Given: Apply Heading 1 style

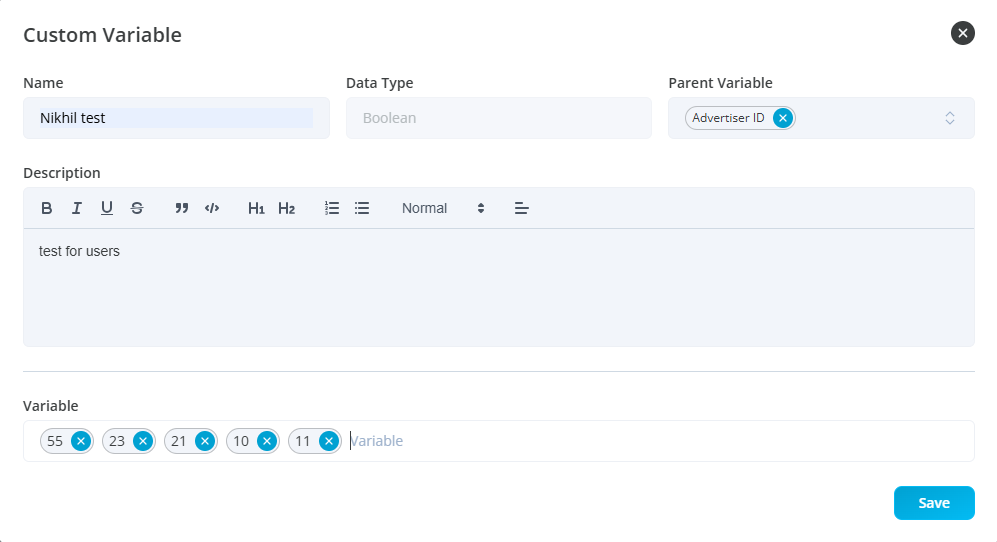Looking at the screenshot, I should (256, 208).
